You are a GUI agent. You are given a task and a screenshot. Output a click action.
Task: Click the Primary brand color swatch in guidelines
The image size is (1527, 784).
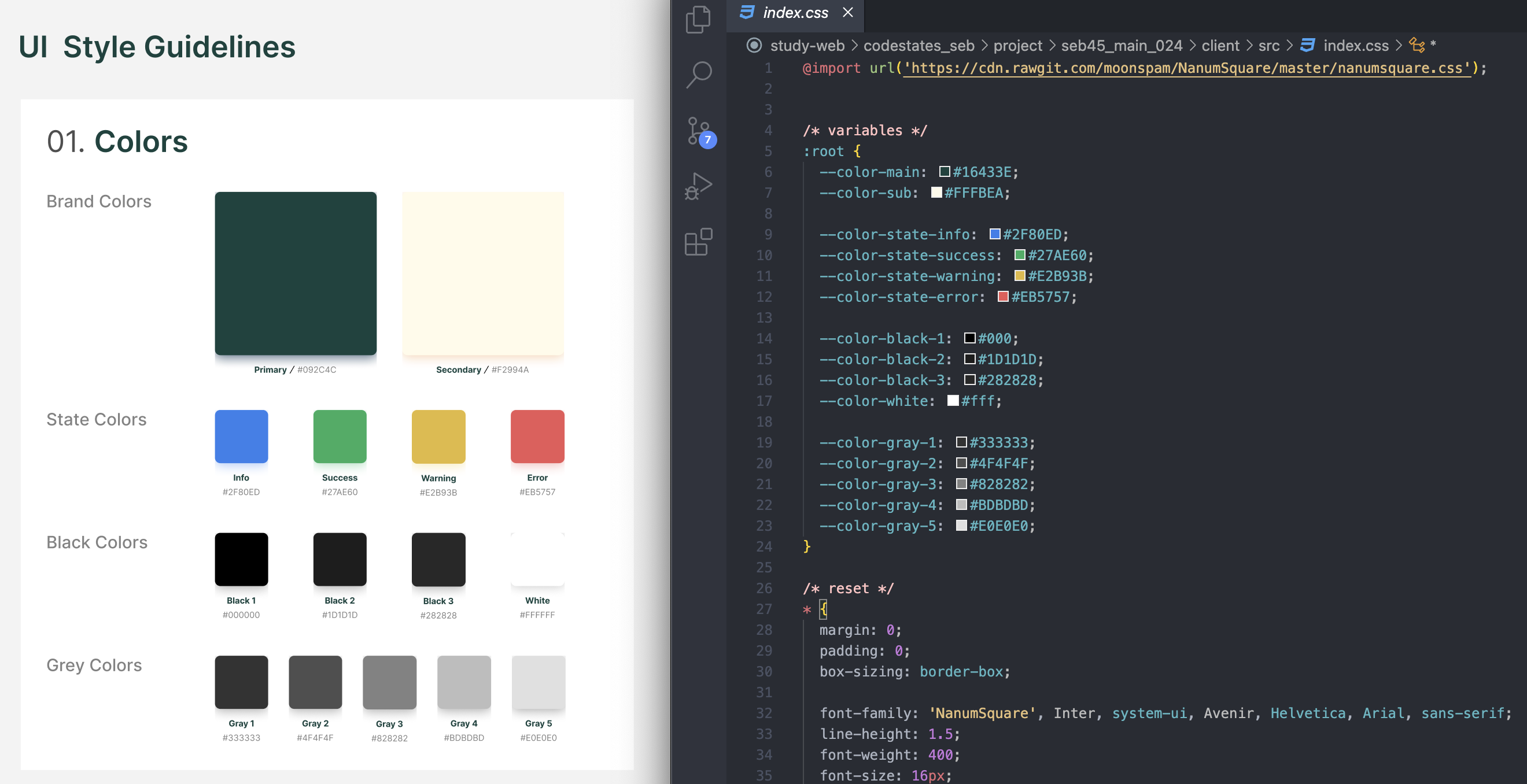point(295,273)
